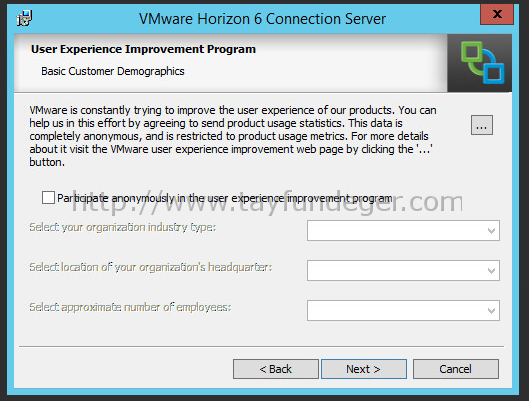
Task: Click the Participate anonymously label text
Action: pos(224,198)
